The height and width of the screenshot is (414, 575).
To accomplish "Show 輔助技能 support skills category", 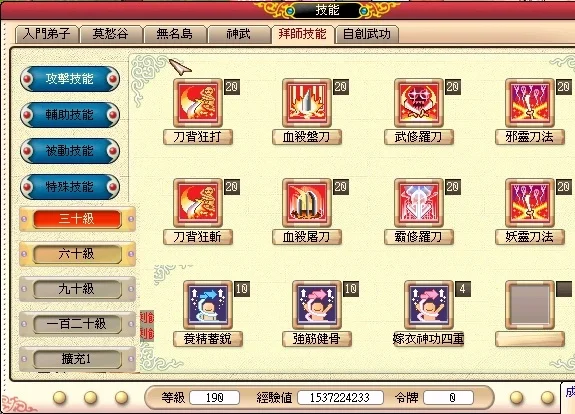I will [70, 115].
